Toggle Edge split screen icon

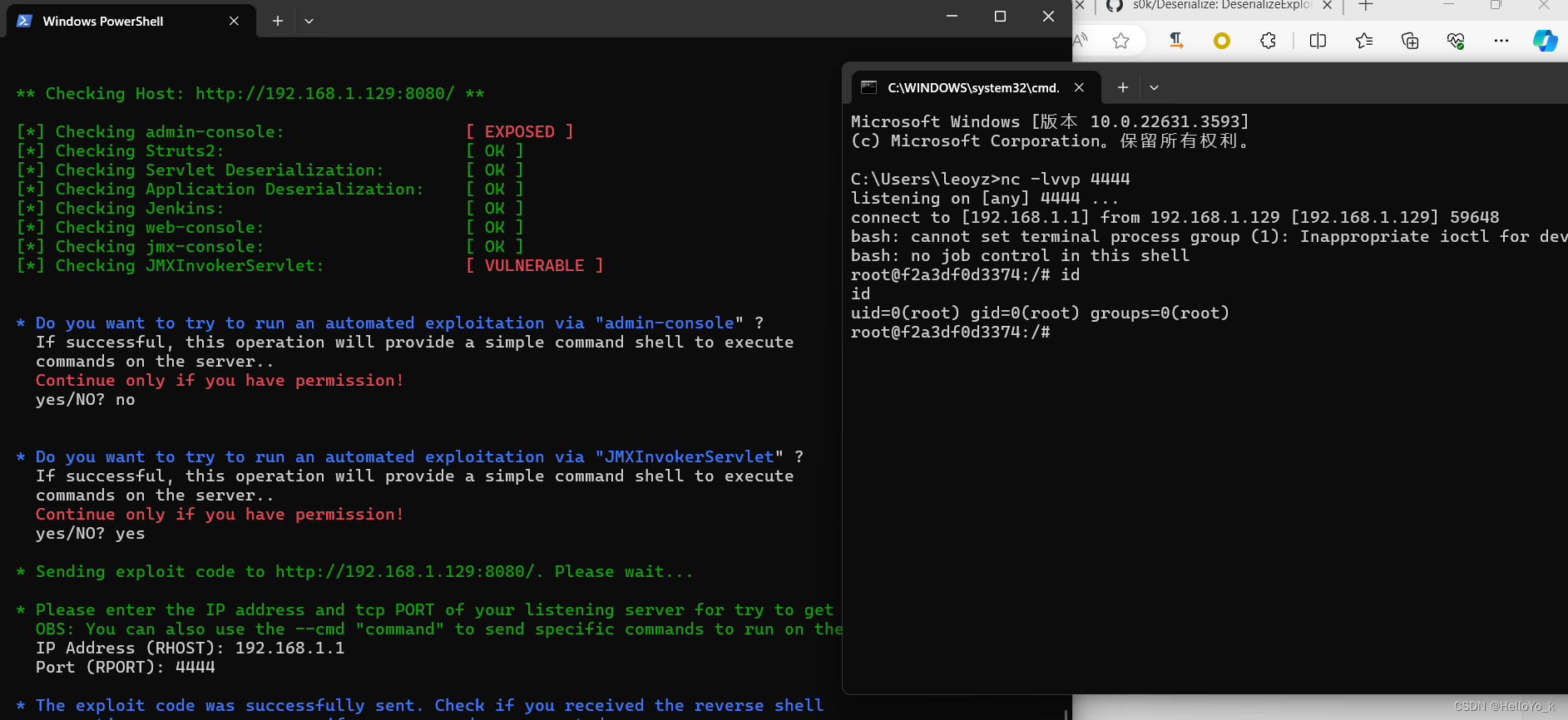1318,41
